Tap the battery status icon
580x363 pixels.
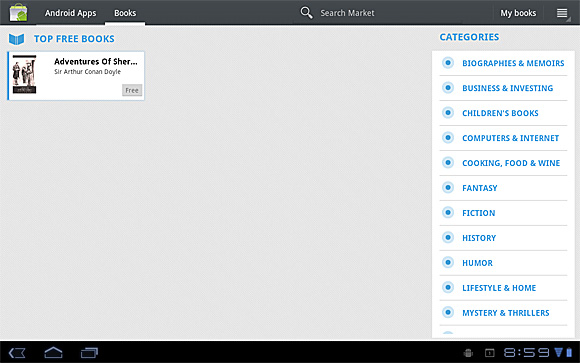[569, 352]
